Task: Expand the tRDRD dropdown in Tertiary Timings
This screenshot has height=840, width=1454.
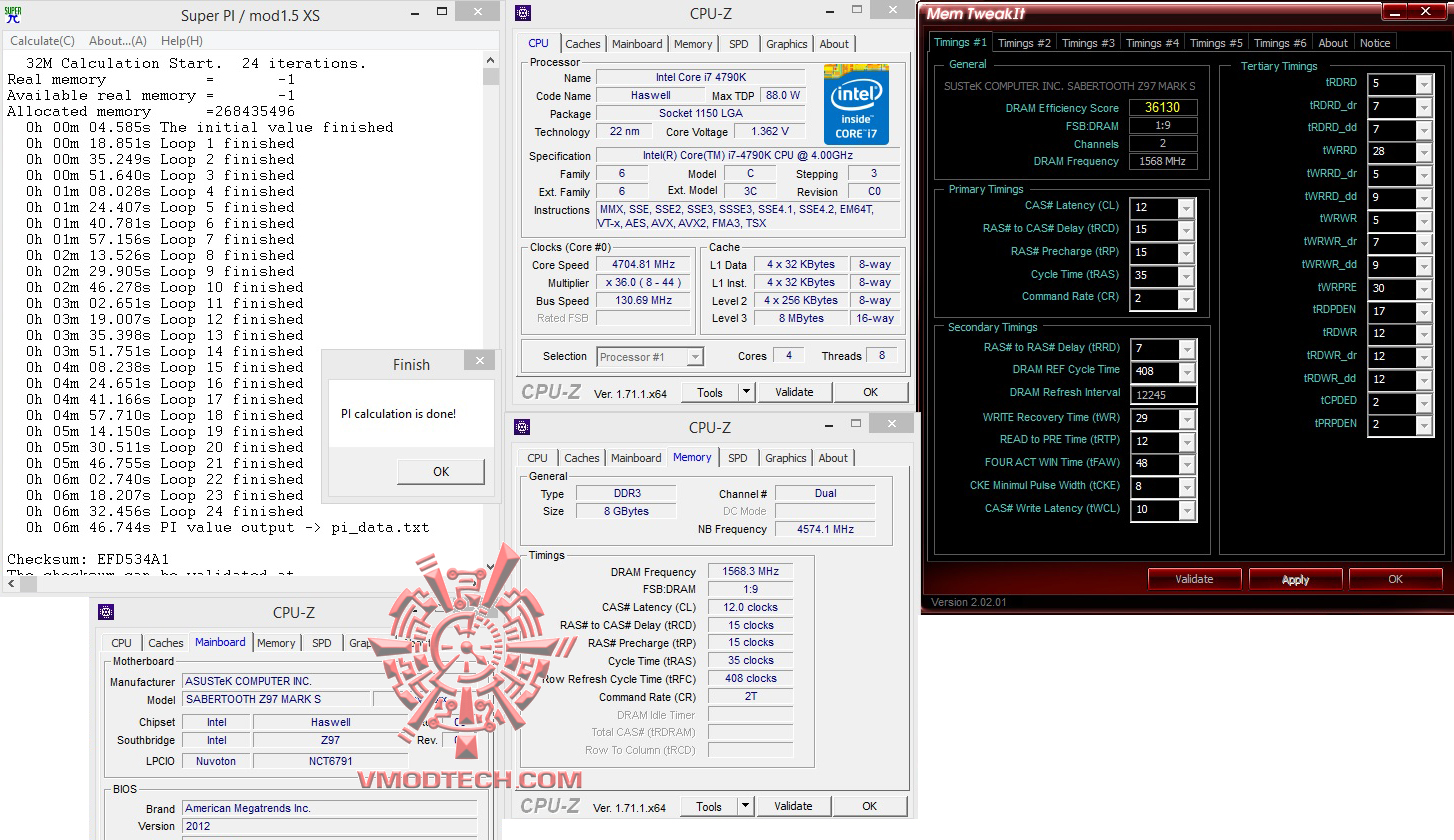Action: 1424,84
